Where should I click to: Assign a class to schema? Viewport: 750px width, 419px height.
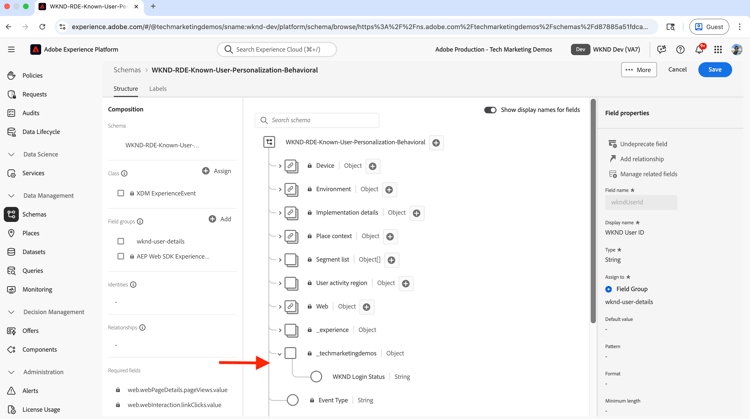[x=217, y=171]
